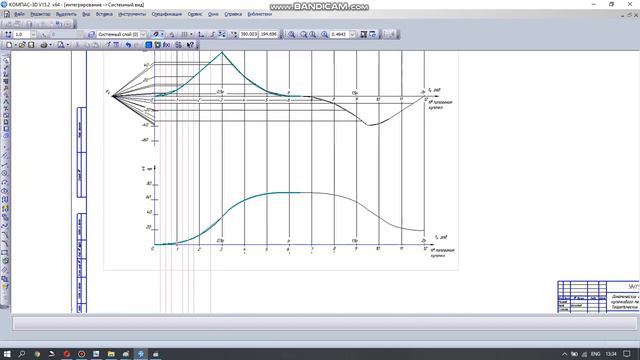Open the Справка menu
640x360 pixels.
(x=233, y=14)
